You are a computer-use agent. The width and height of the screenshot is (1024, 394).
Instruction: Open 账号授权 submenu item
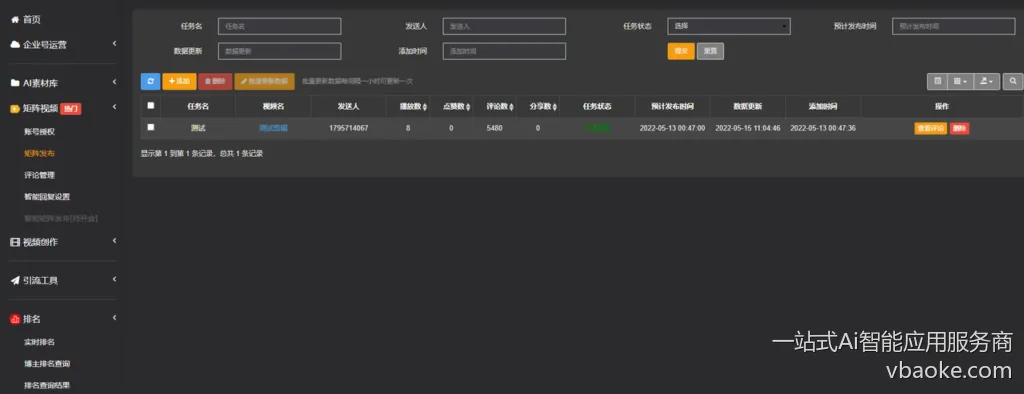pos(39,132)
